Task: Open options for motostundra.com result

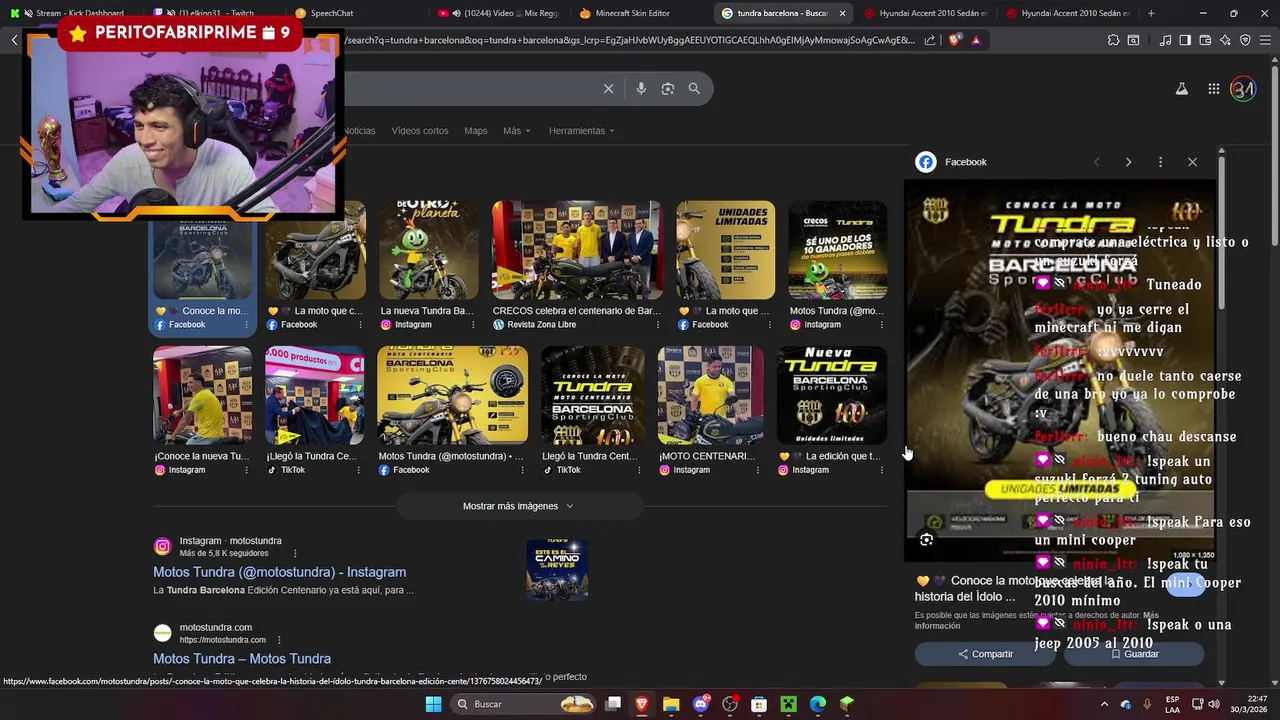Action: coord(279,640)
